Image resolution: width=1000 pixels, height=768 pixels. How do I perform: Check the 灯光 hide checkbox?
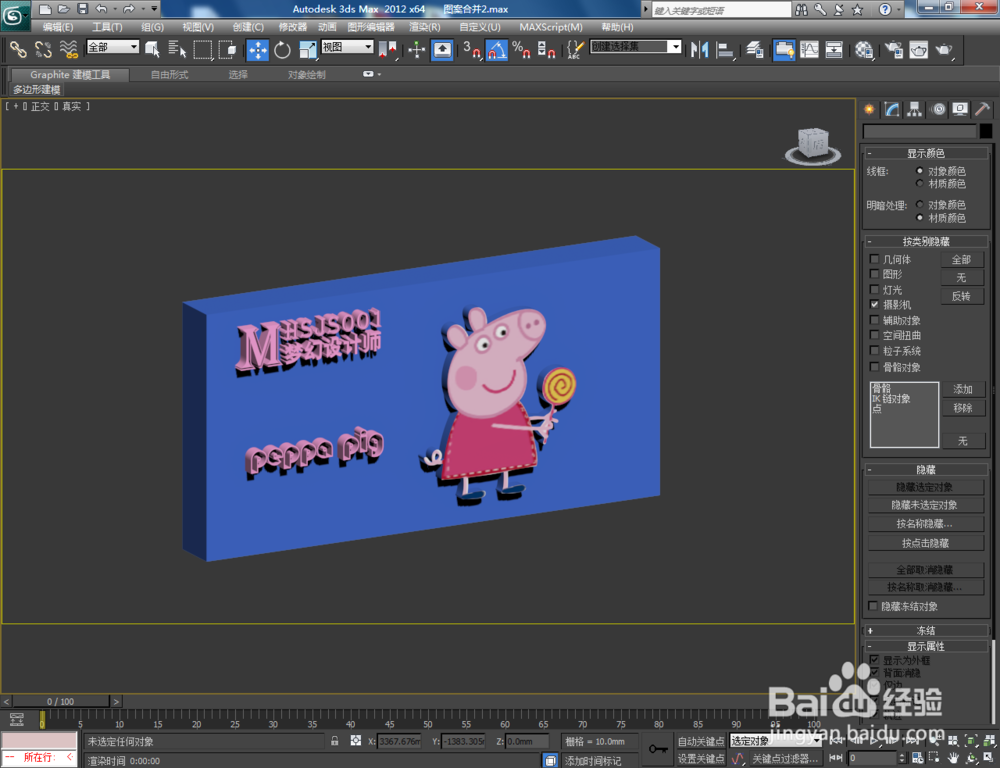pos(874,289)
